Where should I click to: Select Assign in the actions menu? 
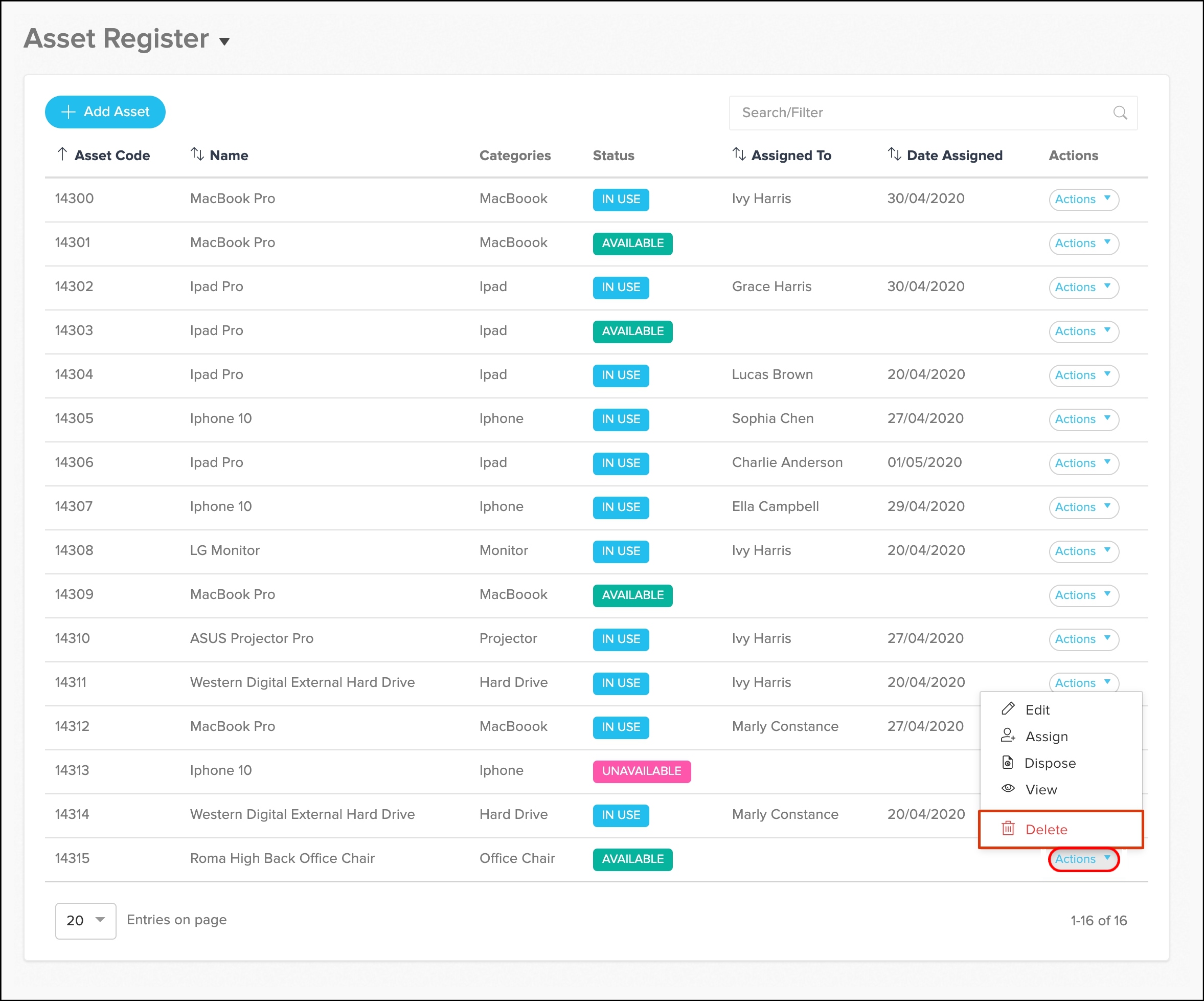1047,736
